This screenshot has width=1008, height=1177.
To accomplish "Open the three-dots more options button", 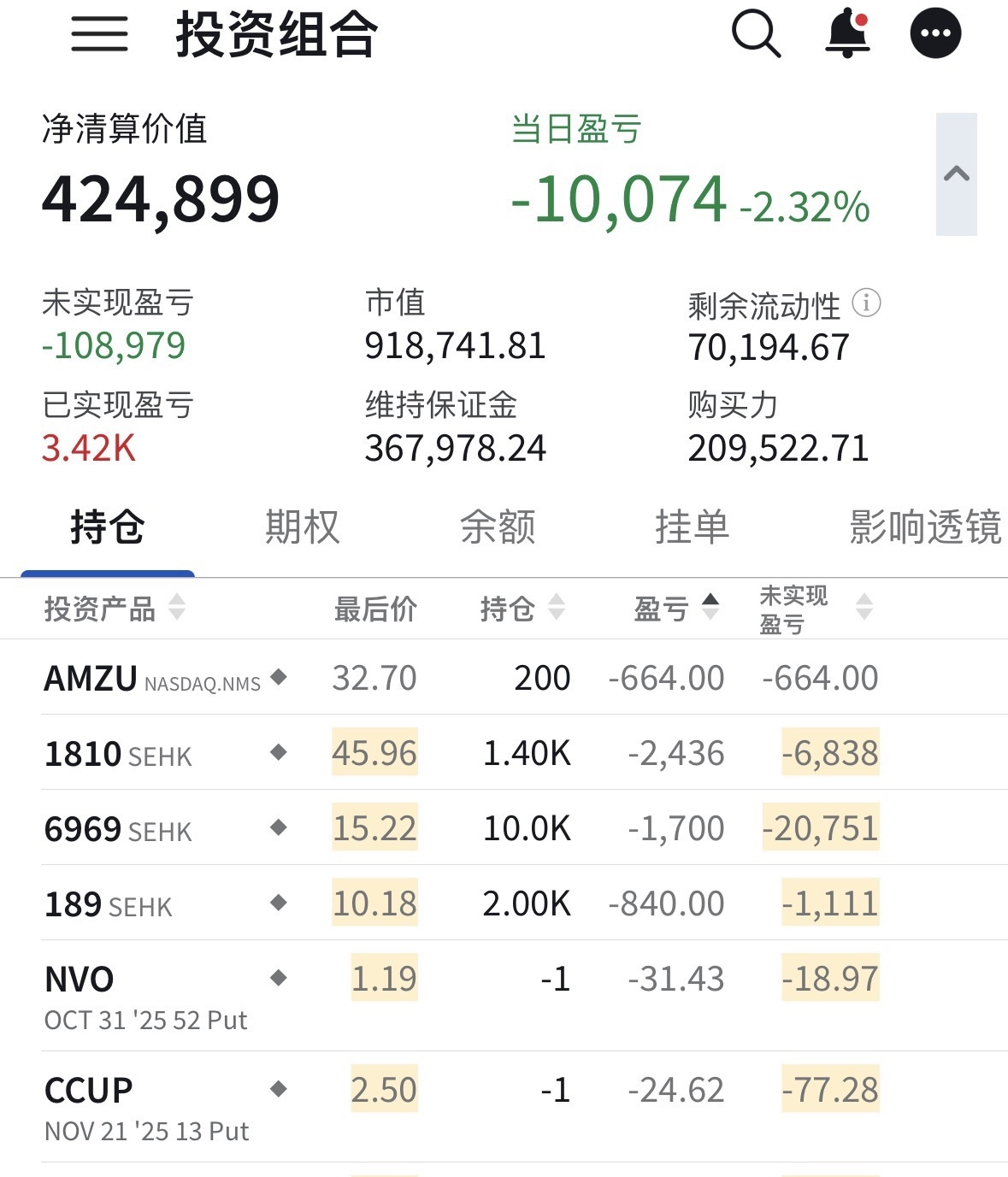I will (x=935, y=34).
